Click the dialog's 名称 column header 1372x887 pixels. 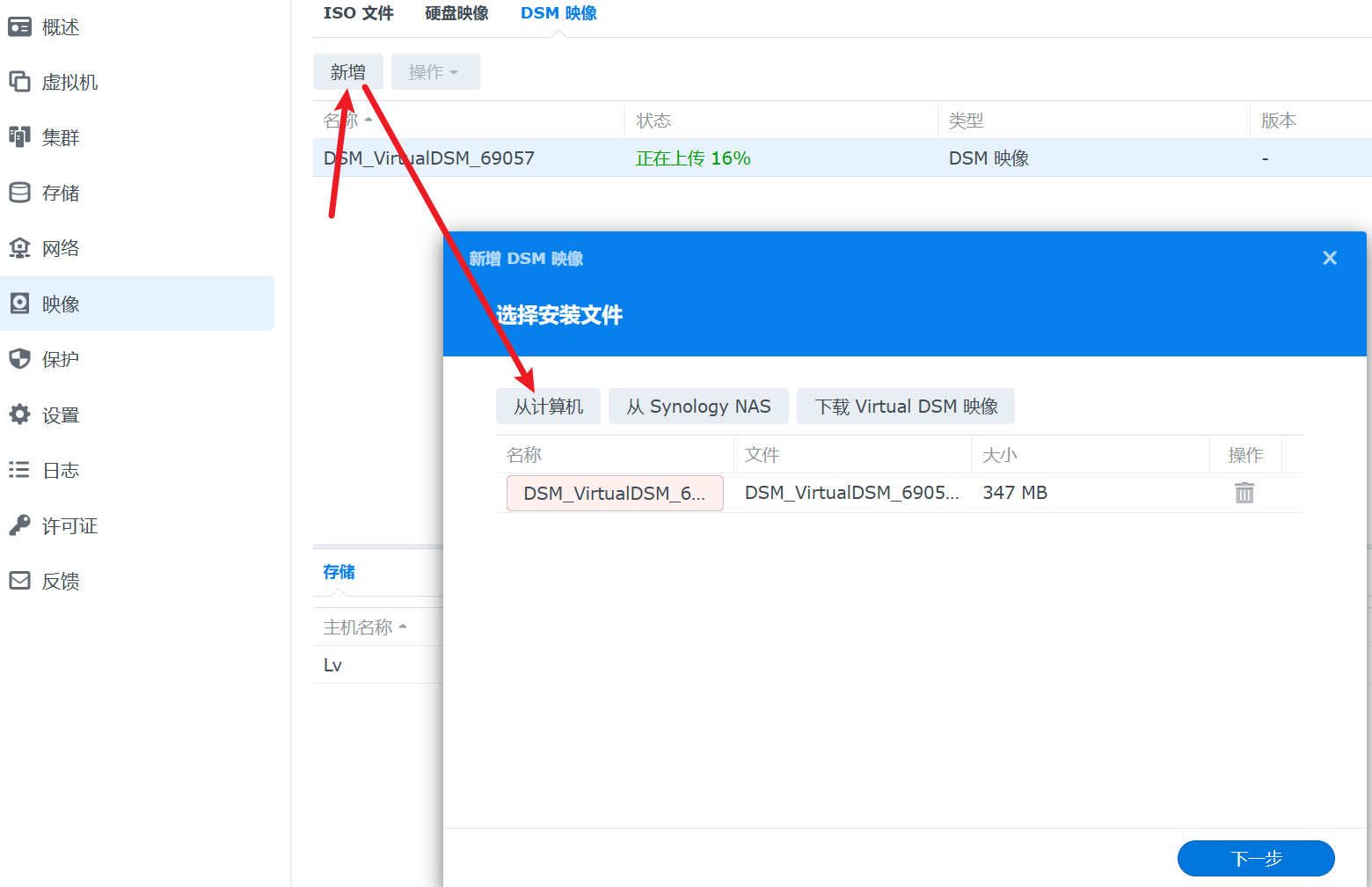point(615,455)
